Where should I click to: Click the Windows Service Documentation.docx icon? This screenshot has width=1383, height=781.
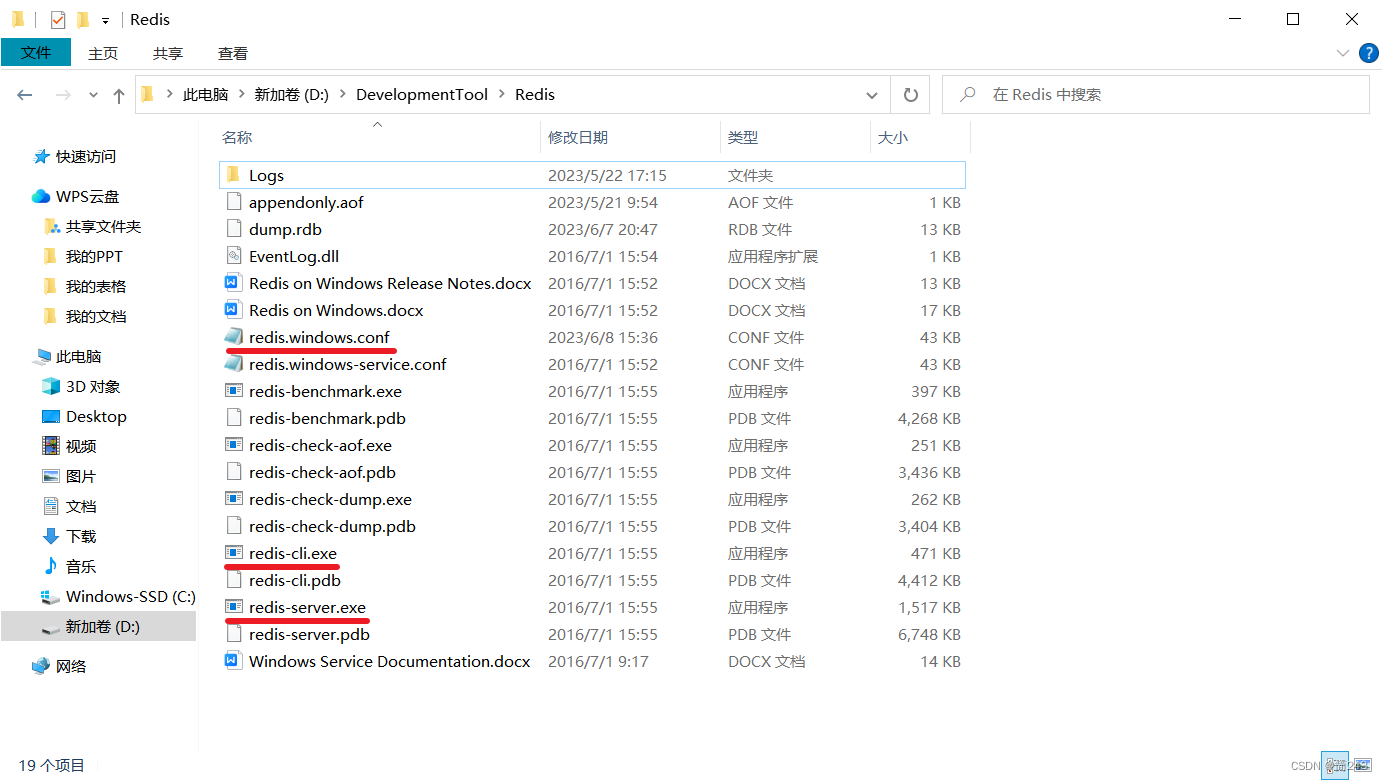point(233,661)
